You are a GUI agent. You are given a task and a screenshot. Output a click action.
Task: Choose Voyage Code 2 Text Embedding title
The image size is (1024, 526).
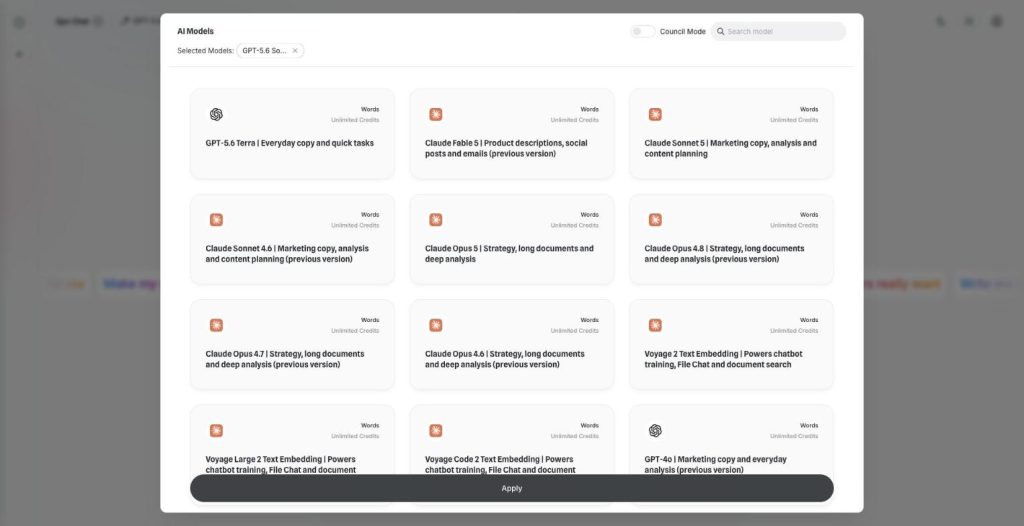click(500, 464)
